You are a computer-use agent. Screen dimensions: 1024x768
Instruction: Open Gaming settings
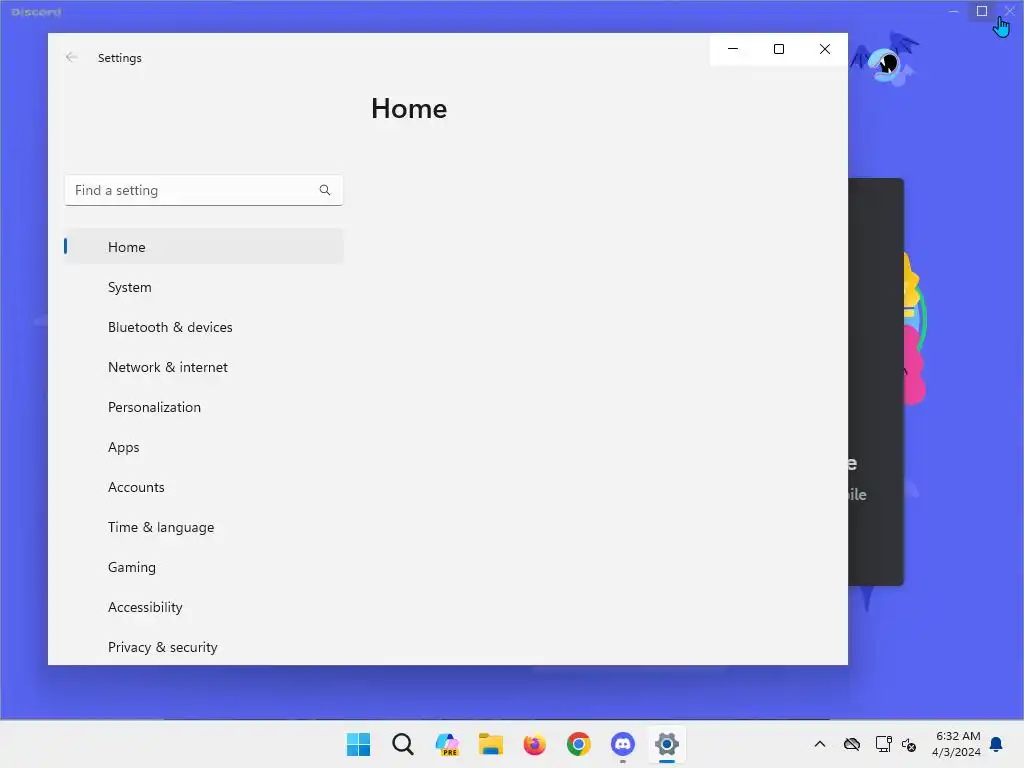point(204,567)
